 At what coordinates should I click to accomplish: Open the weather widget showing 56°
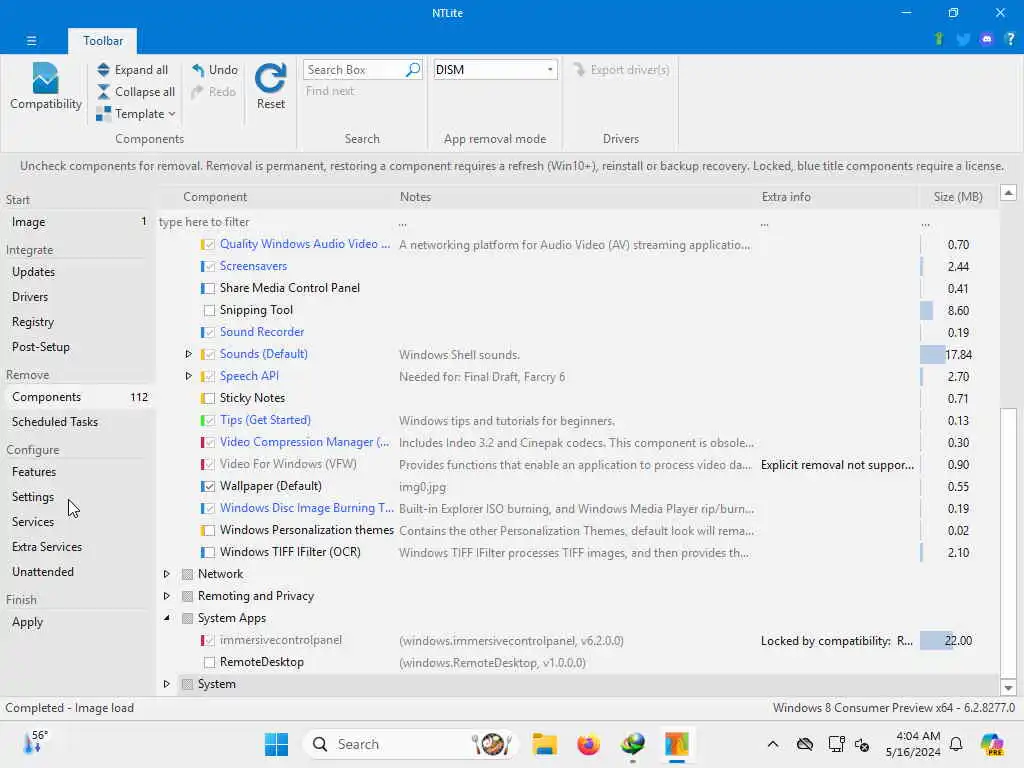tap(35, 742)
